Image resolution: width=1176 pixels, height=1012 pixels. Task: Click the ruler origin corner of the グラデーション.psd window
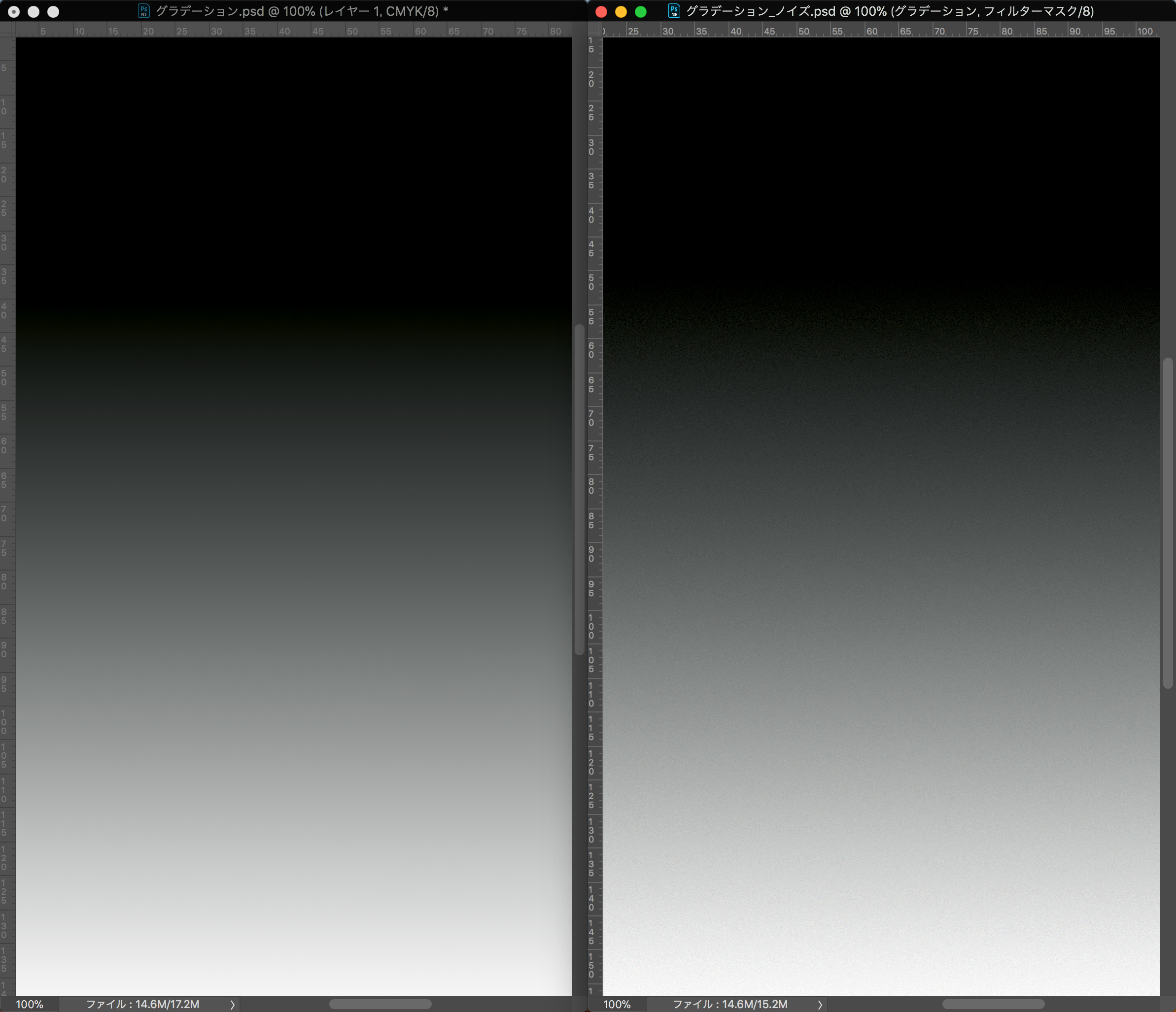pos(7,30)
